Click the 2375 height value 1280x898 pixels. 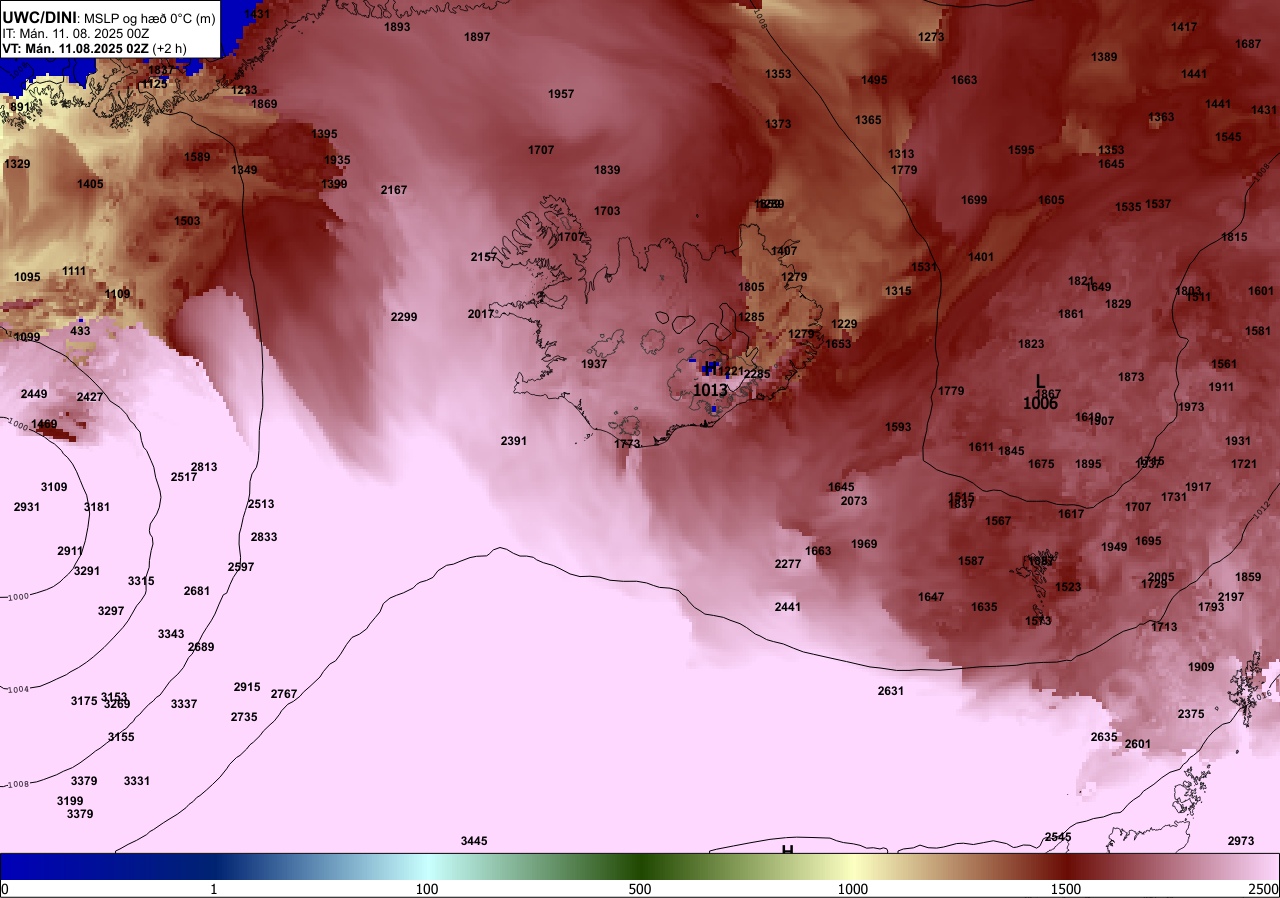(x=1191, y=714)
